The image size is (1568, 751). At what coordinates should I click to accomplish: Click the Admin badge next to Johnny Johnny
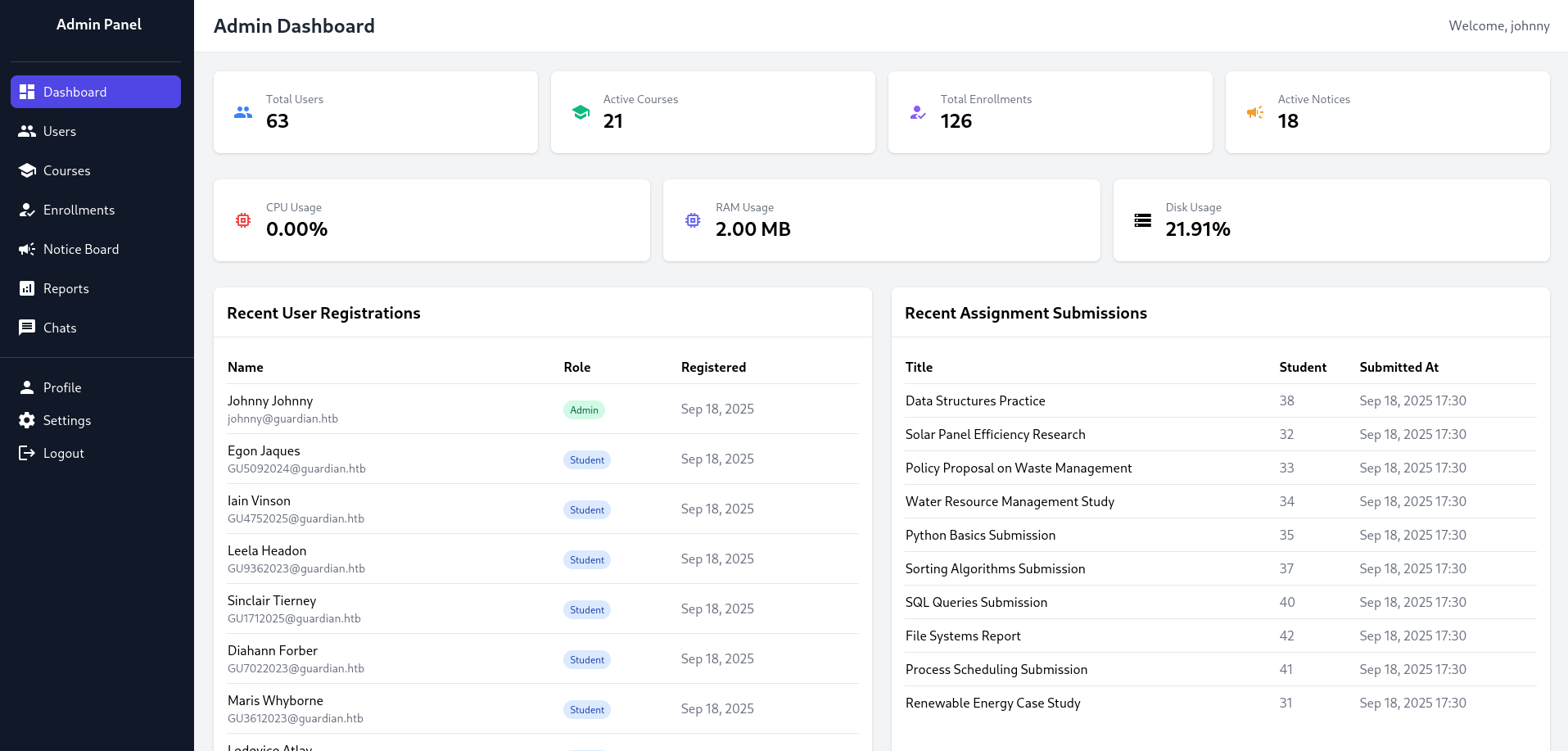[584, 409]
